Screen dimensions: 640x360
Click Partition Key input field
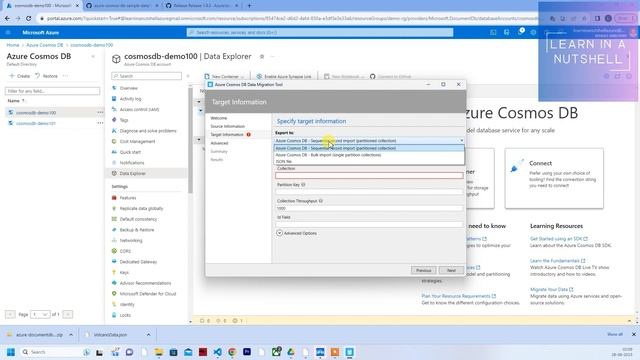pos(369,192)
